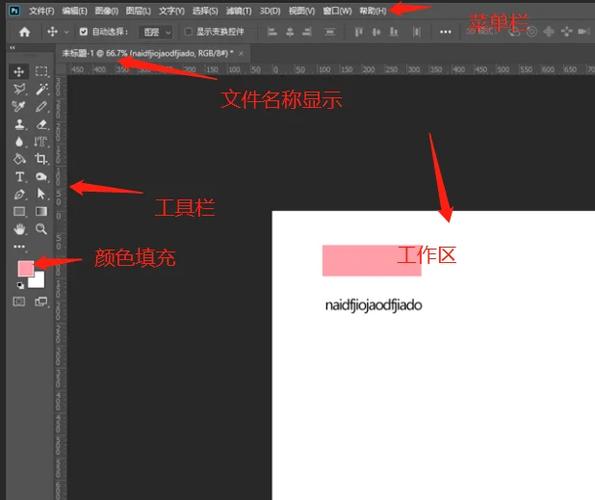Viewport: 595px width, 500px height.
Task: Select the Pen tool
Action: pyautogui.click(x=19, y=194)
